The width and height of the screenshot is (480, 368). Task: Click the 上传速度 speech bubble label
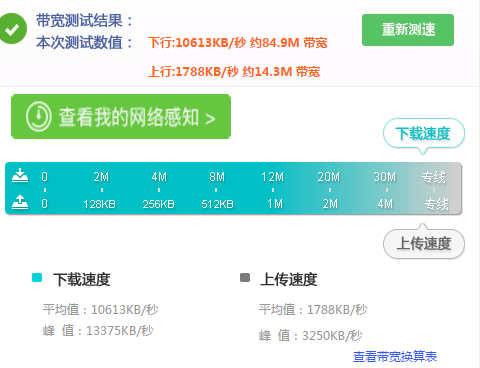click(x=424, y=244)
